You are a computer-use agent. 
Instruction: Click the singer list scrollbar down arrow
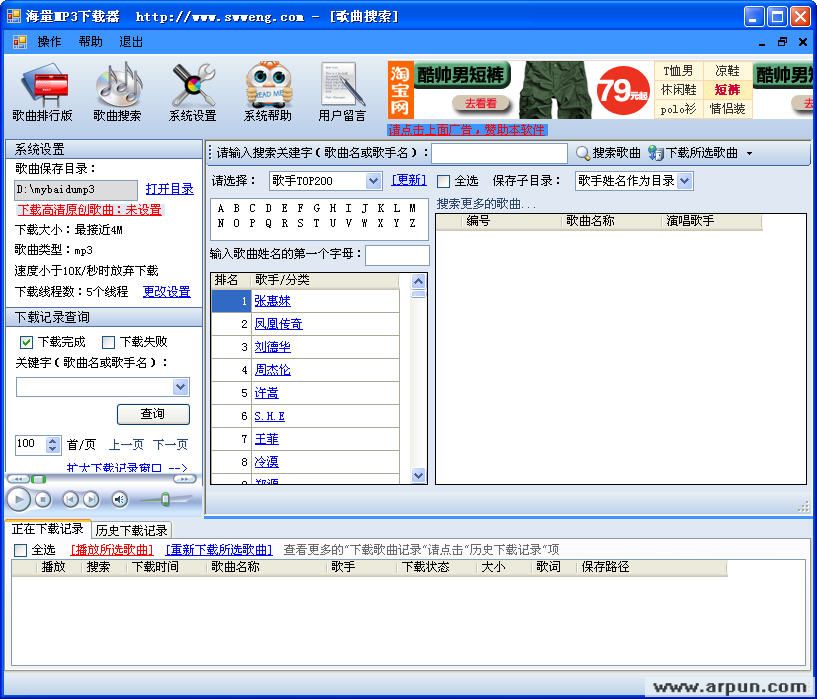pos(418,475)
